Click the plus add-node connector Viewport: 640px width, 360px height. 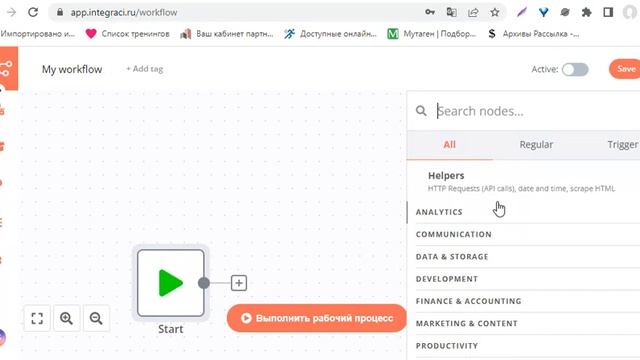(x=239, y=283)
